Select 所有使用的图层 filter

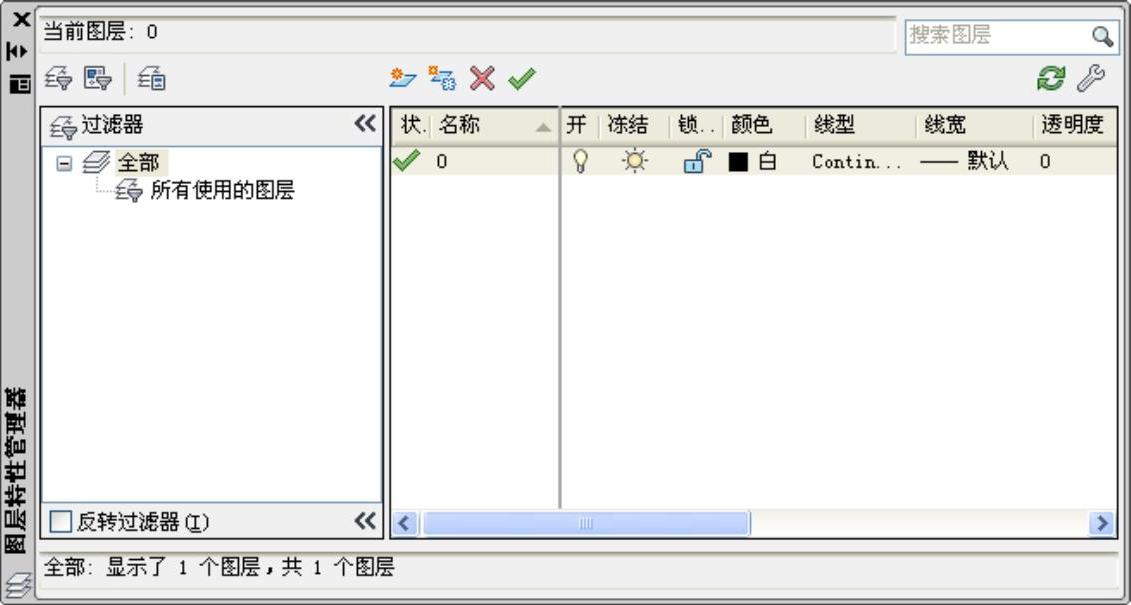[222, 191]
